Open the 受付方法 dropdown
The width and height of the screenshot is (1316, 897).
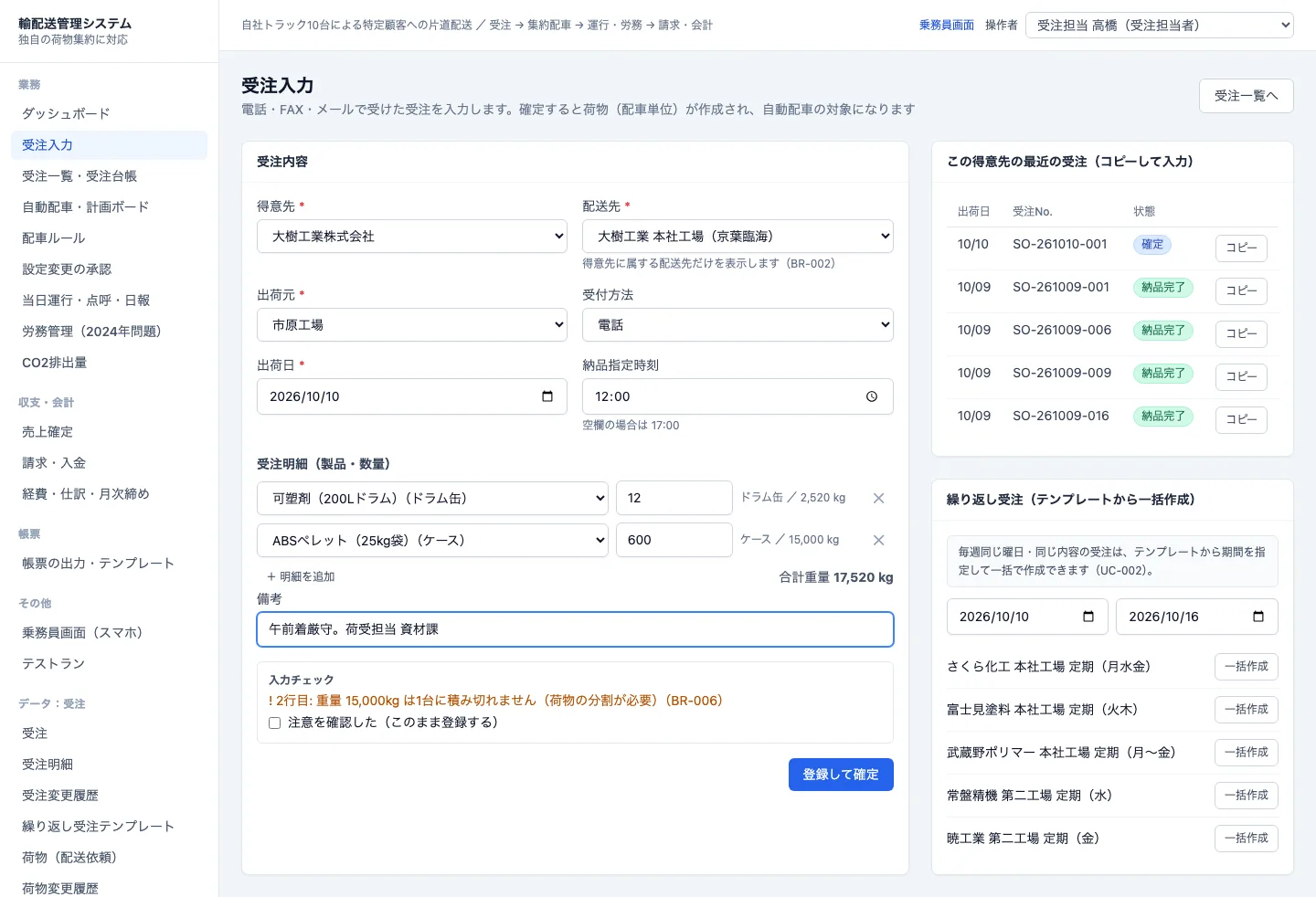tap(738, 325)
